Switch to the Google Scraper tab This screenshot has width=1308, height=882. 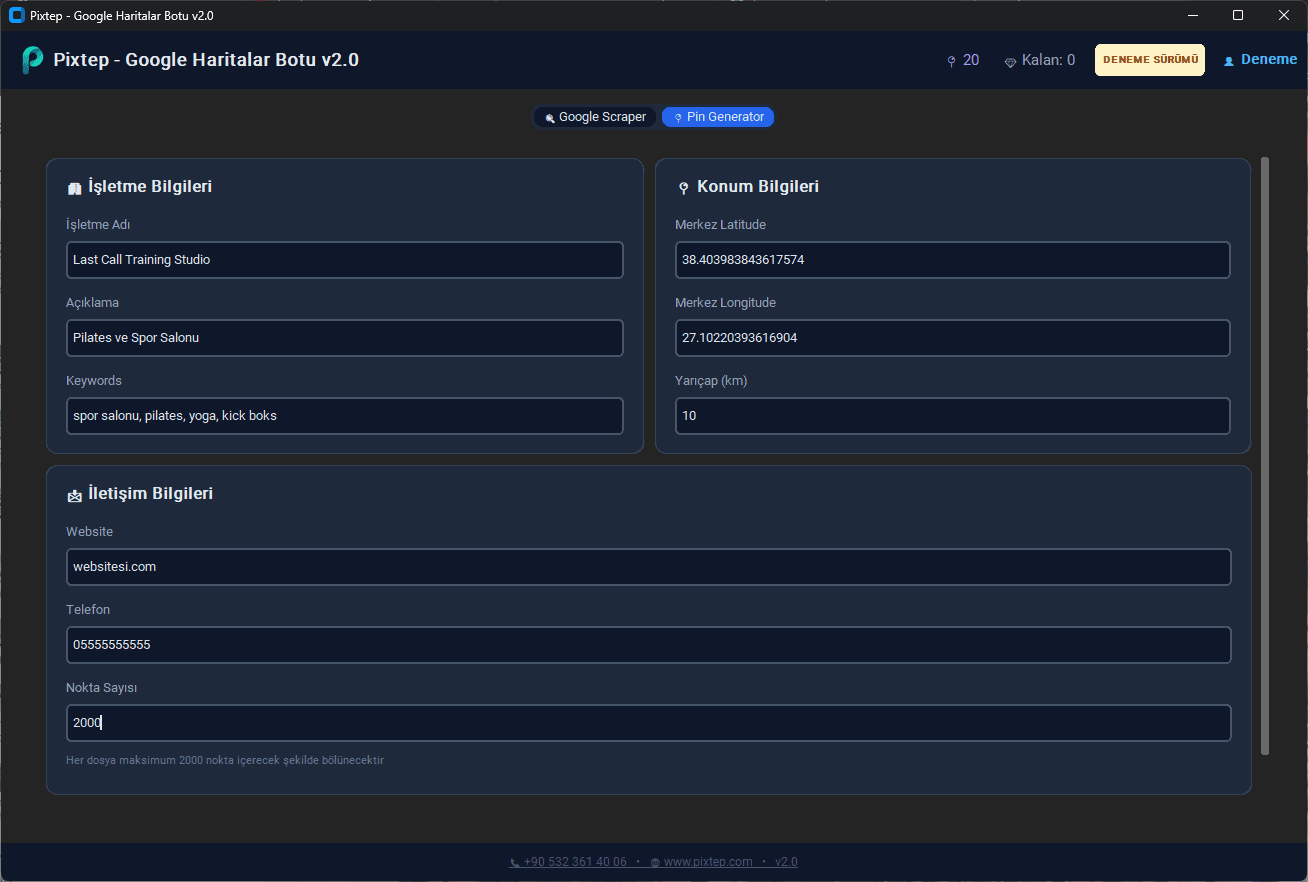(595, 117)
